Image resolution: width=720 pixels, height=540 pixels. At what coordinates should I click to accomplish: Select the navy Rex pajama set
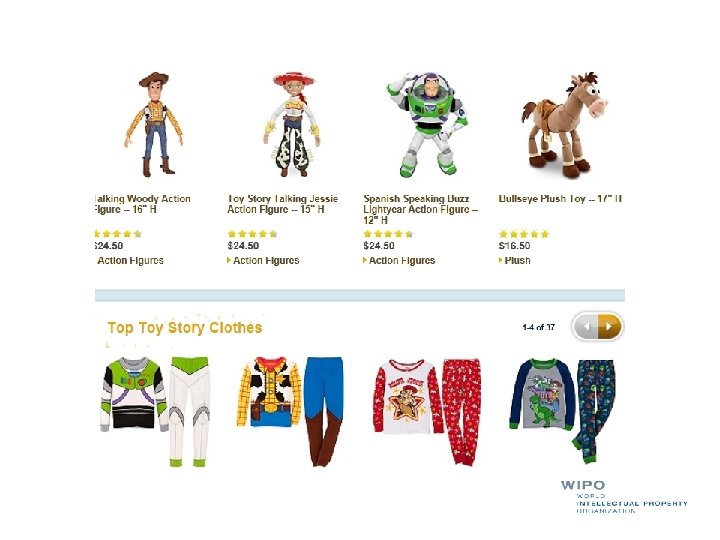click(562, 411)
